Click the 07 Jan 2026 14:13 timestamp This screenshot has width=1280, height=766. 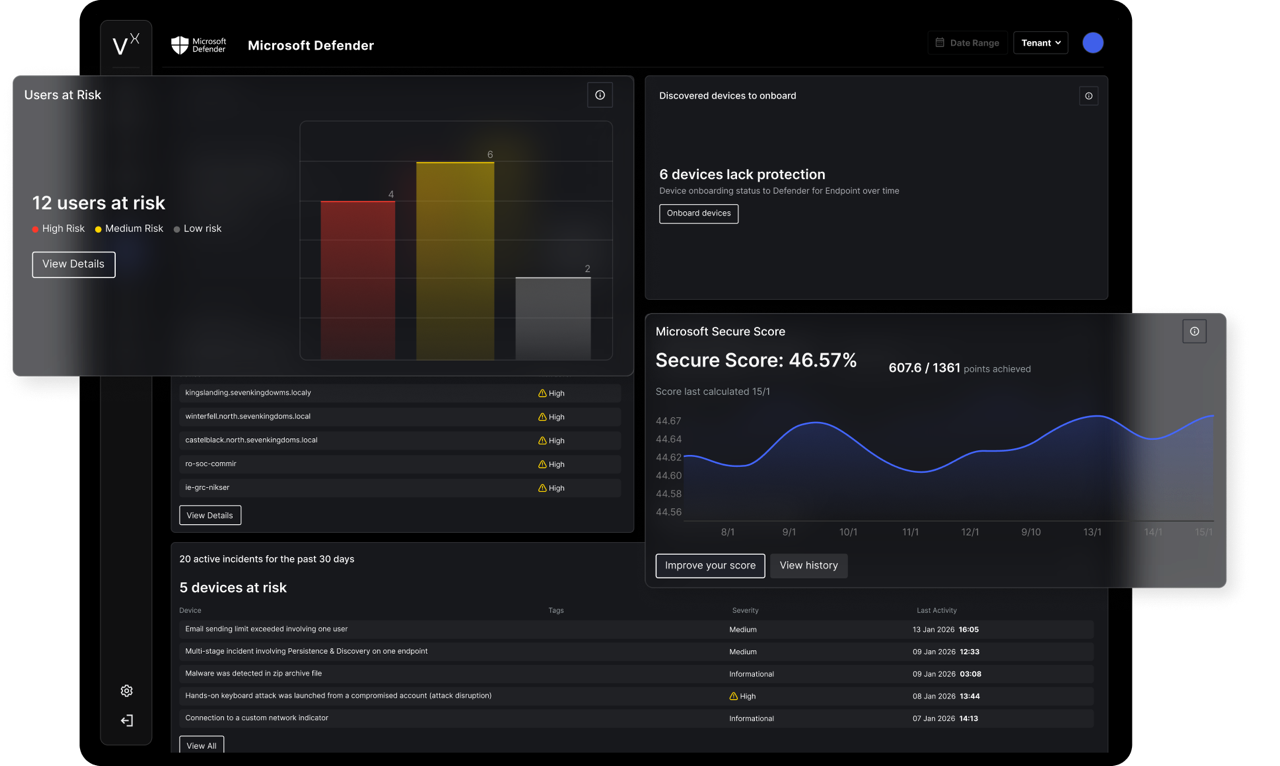click(x=946, y=718)
